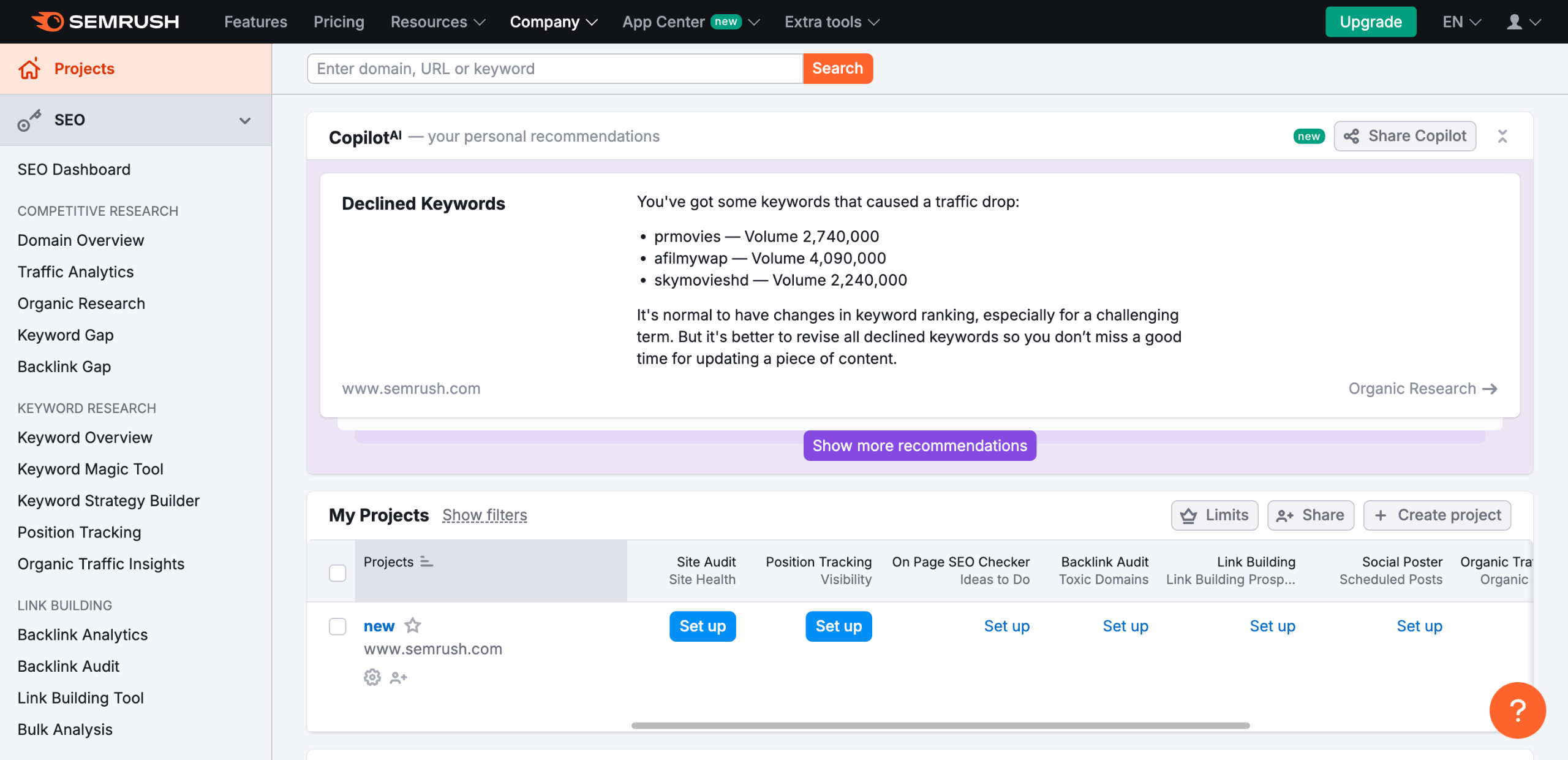This screenshot has height=760, width=1568.
Task: Focus the domain, URL or keyword field
Action: pos(554,69)
